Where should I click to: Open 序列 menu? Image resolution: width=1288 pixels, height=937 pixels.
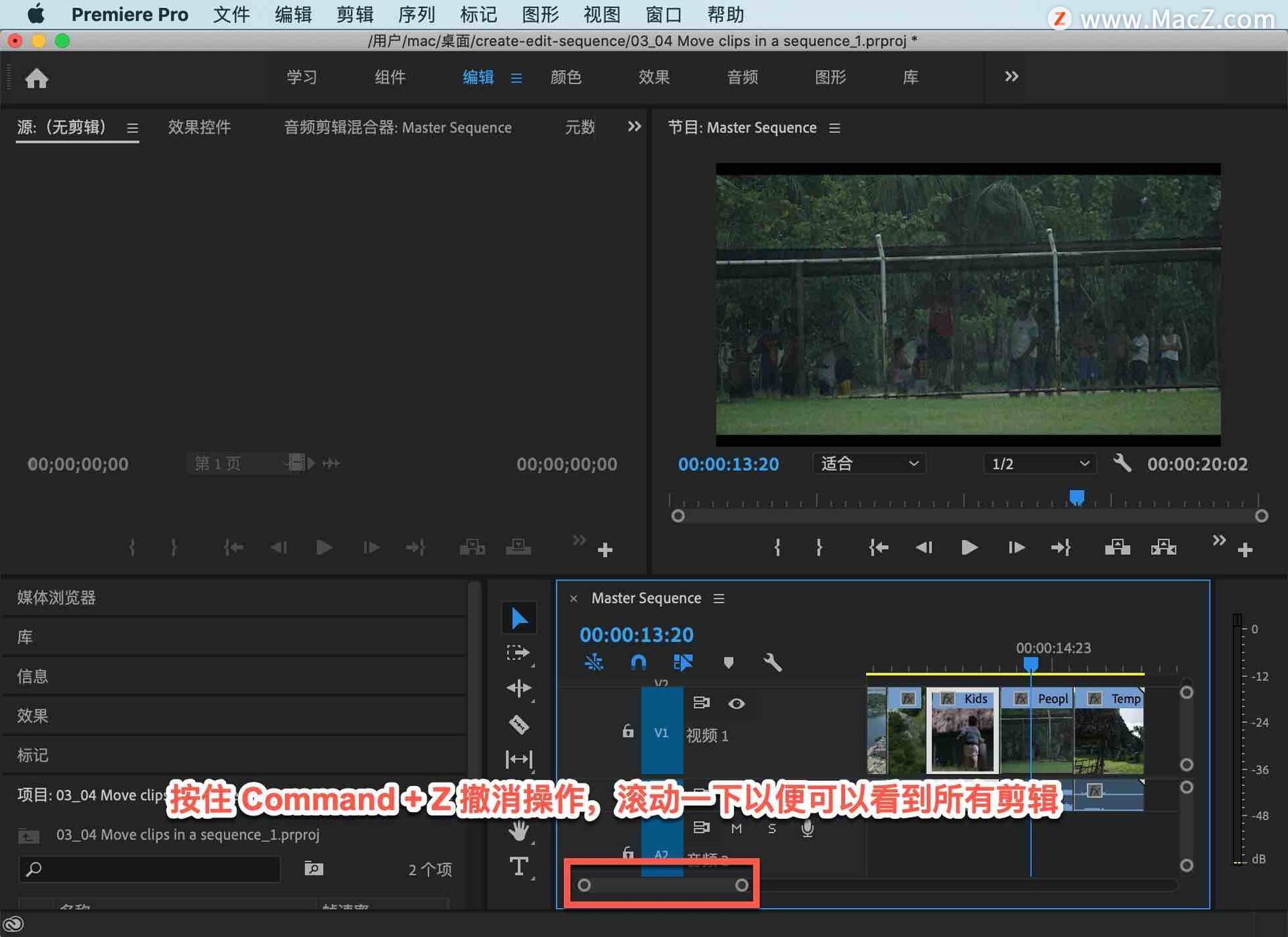pyautogui.click(x=417, y=15)
